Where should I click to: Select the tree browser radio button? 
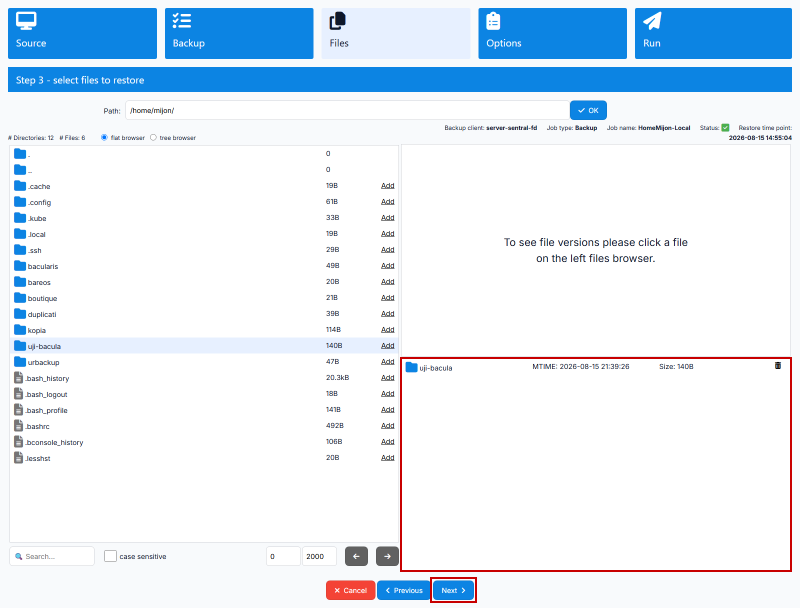click(153, 137)
